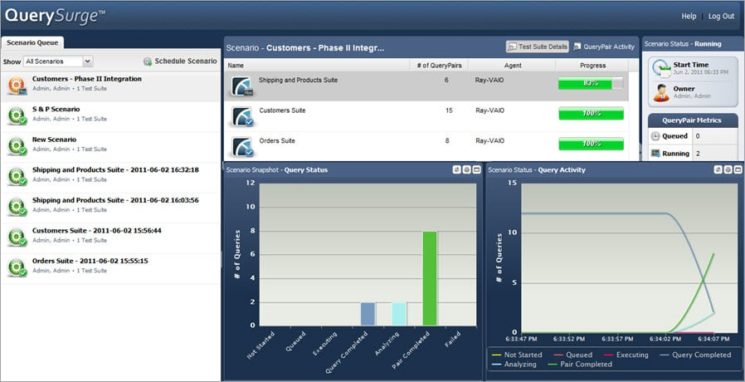Select the S & P Scenario title
Screen dimensions: 745x382
coord(56,109)
